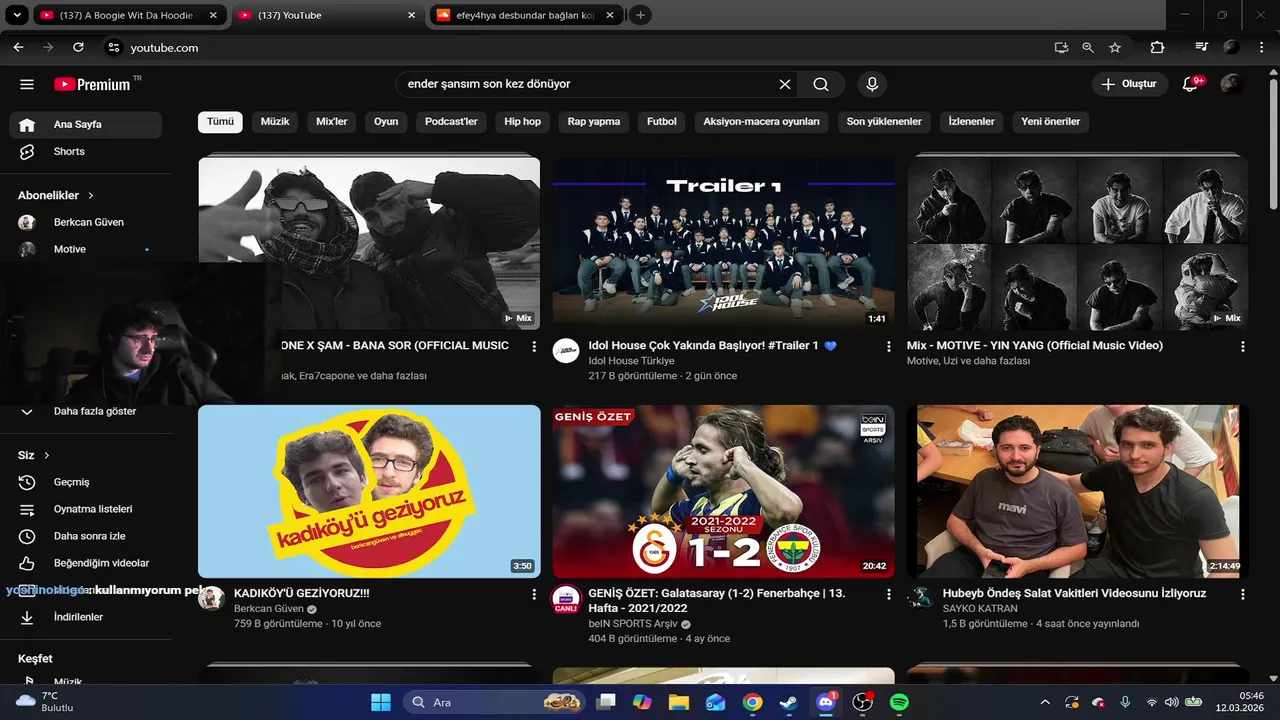Open options for MOTIVE - YIN YANG mix
Viewport: 1280px width, 720px height.
(1243, 346)
